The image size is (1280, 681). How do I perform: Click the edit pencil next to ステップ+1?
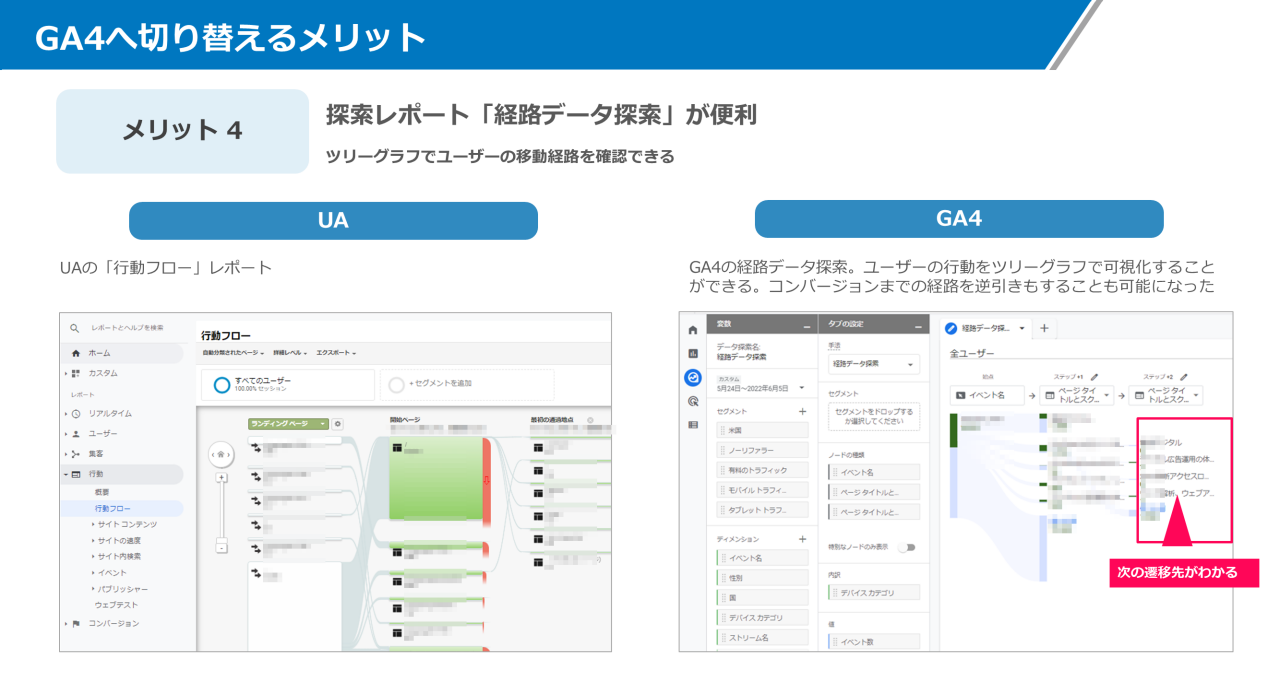click(x=1094, y=376)
